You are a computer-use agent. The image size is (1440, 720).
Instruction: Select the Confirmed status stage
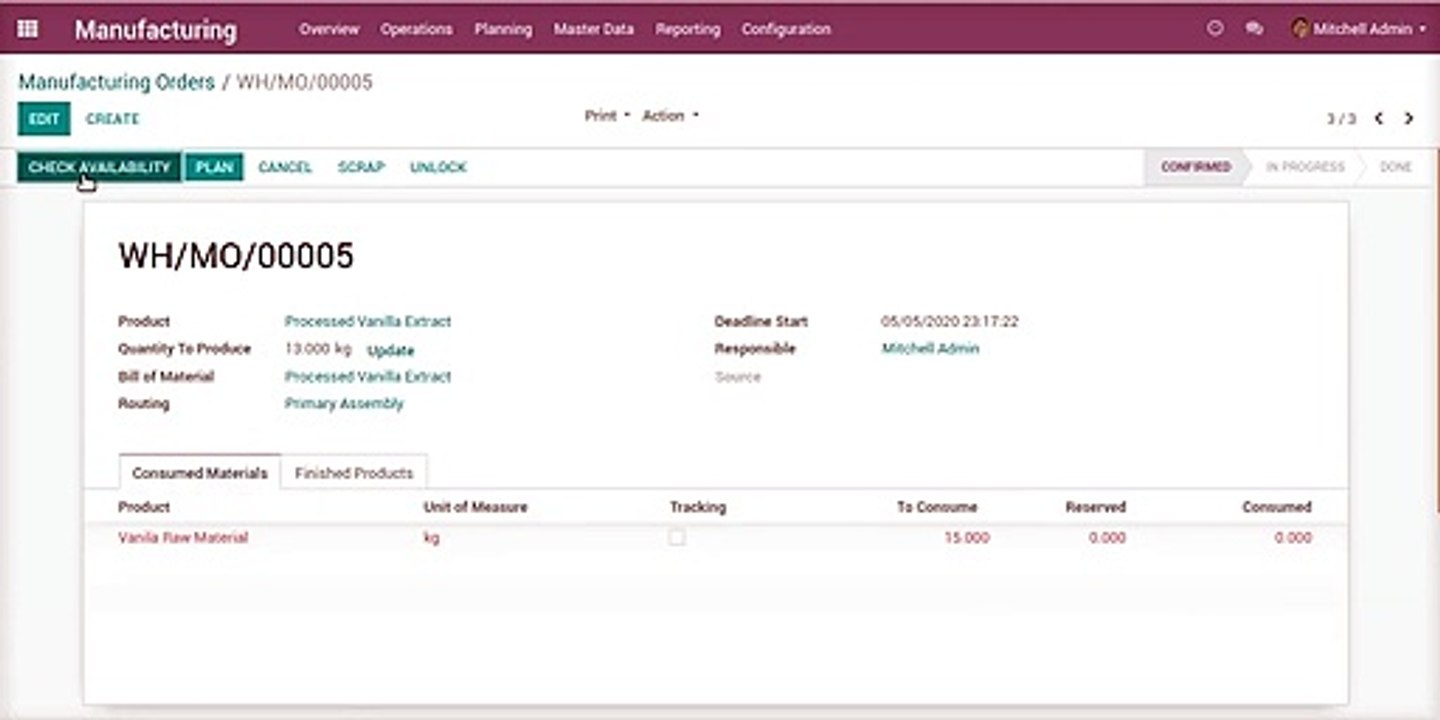[x=1196, y=167]
